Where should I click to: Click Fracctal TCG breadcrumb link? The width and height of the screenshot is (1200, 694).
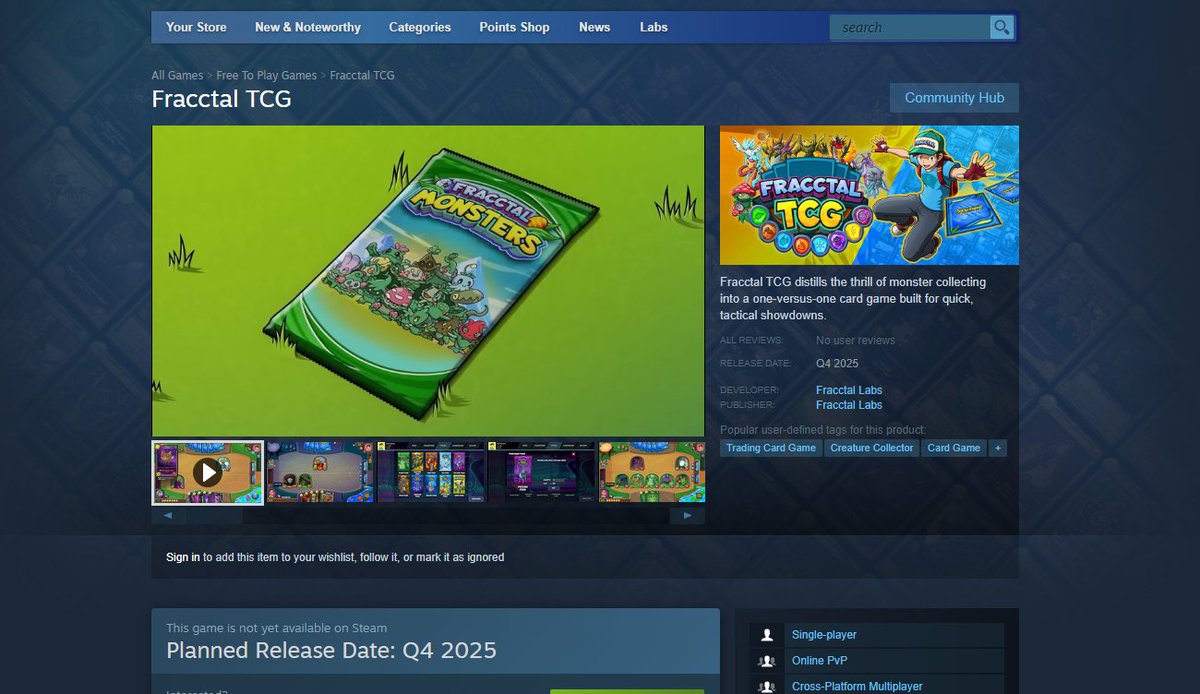[362, 76]
